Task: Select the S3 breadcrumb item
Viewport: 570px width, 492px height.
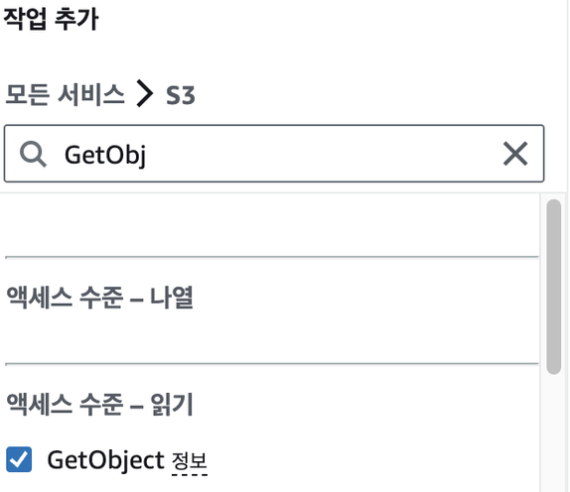Action: click(181, 95)
